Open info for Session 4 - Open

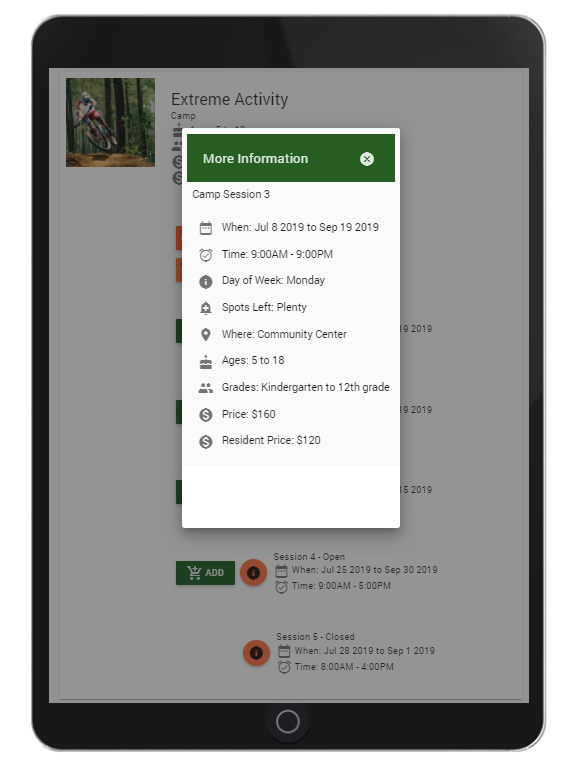point(253,572)
